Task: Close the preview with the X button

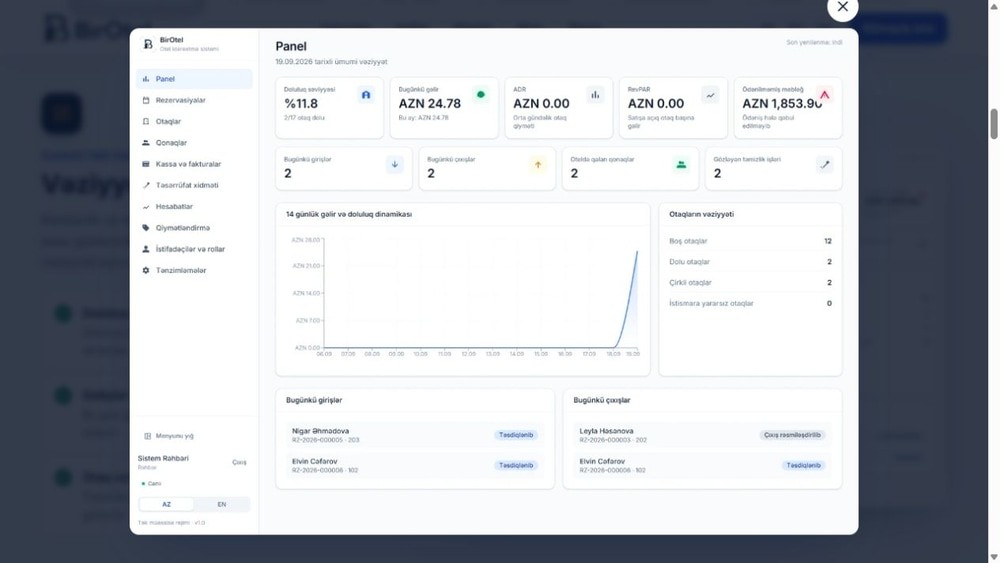Action: 842,7
